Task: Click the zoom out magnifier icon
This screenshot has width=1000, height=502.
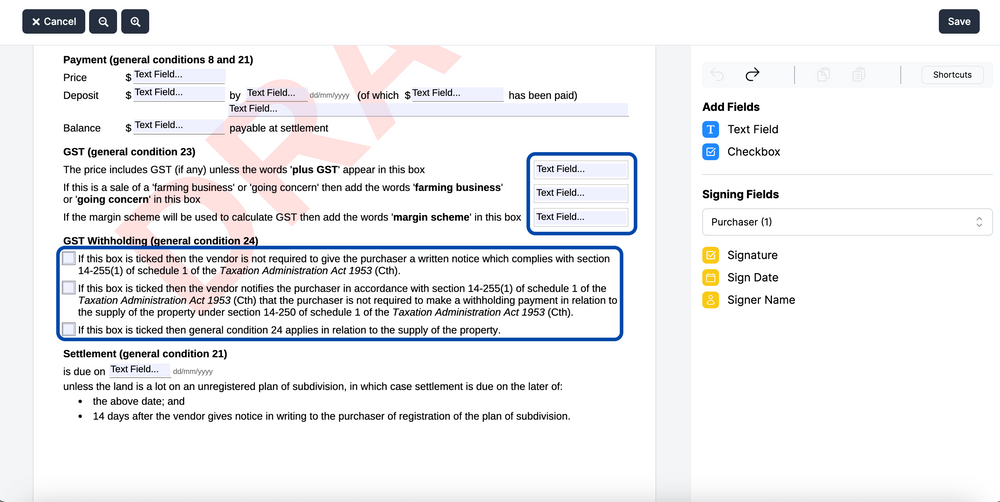Action: pos(103,22)
